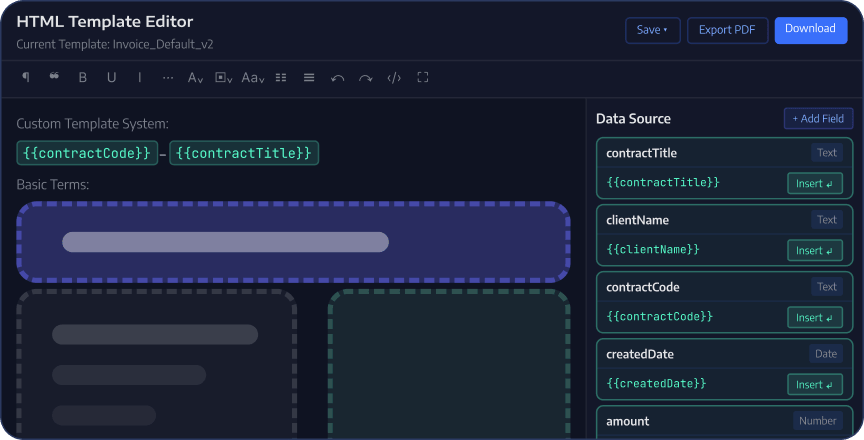Insert a blockquote with the quote icon

(x=54, y=77)
